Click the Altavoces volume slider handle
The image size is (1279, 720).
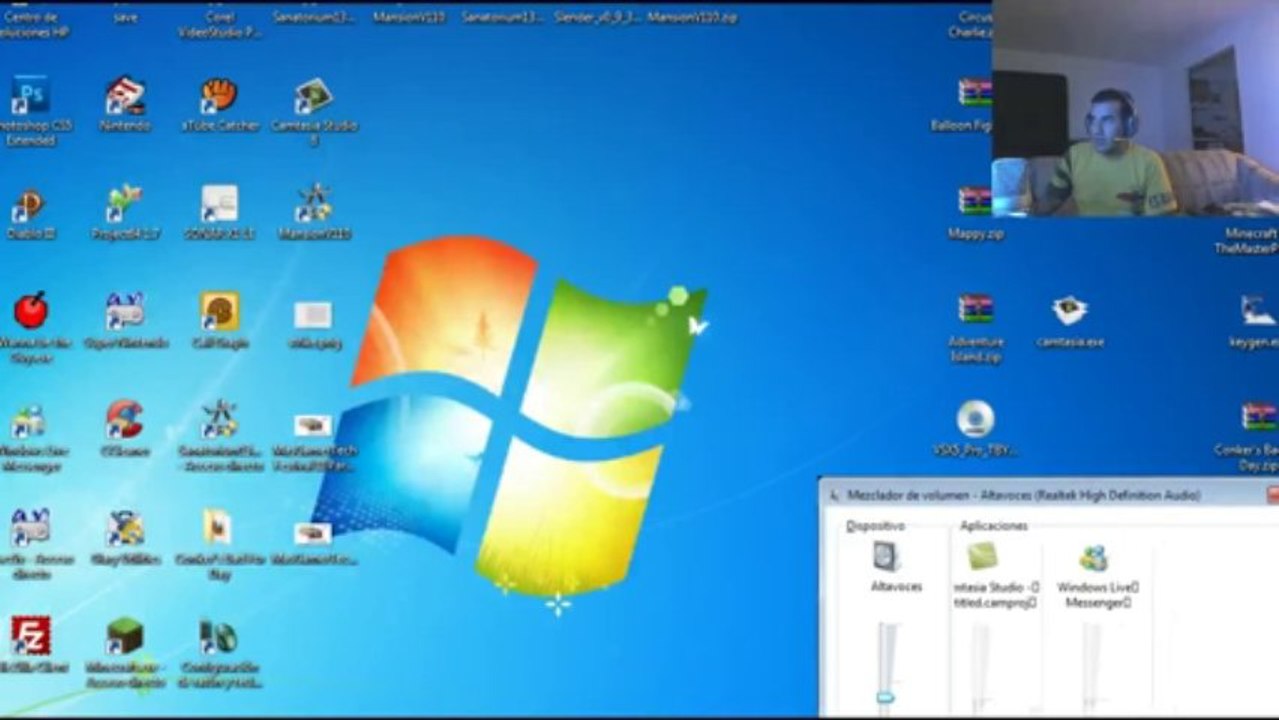click(885, 697)
